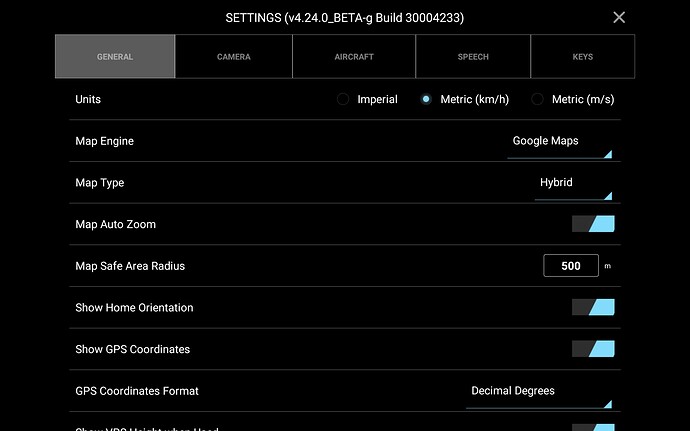The height and width of the screenshot is (431, 690).
Task: Select the KEYS tab
Action: pyautogui.click(x=583, y=56)
